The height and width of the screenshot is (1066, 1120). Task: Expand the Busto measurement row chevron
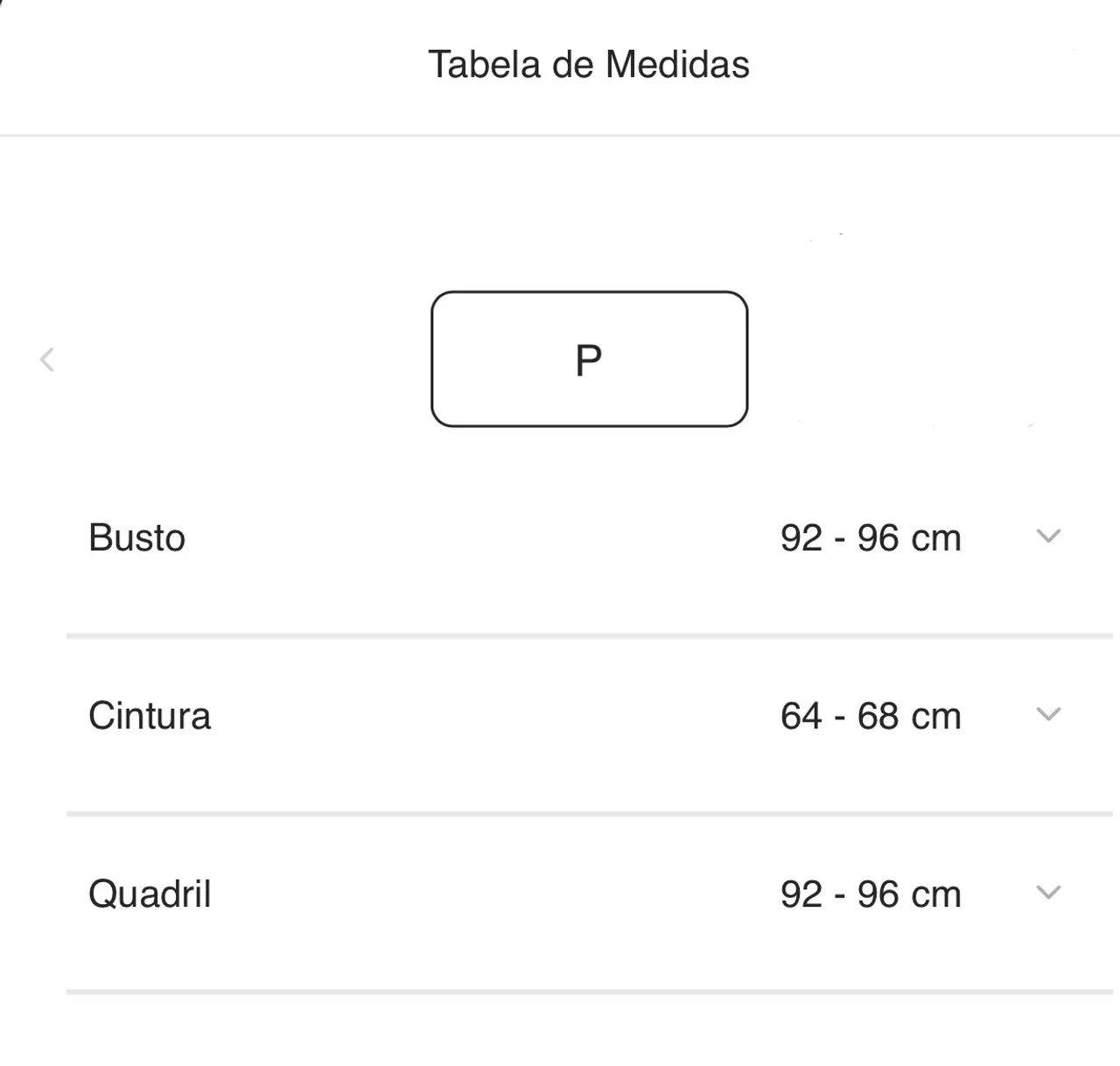pyautogui.click(x=1048, y=536)
